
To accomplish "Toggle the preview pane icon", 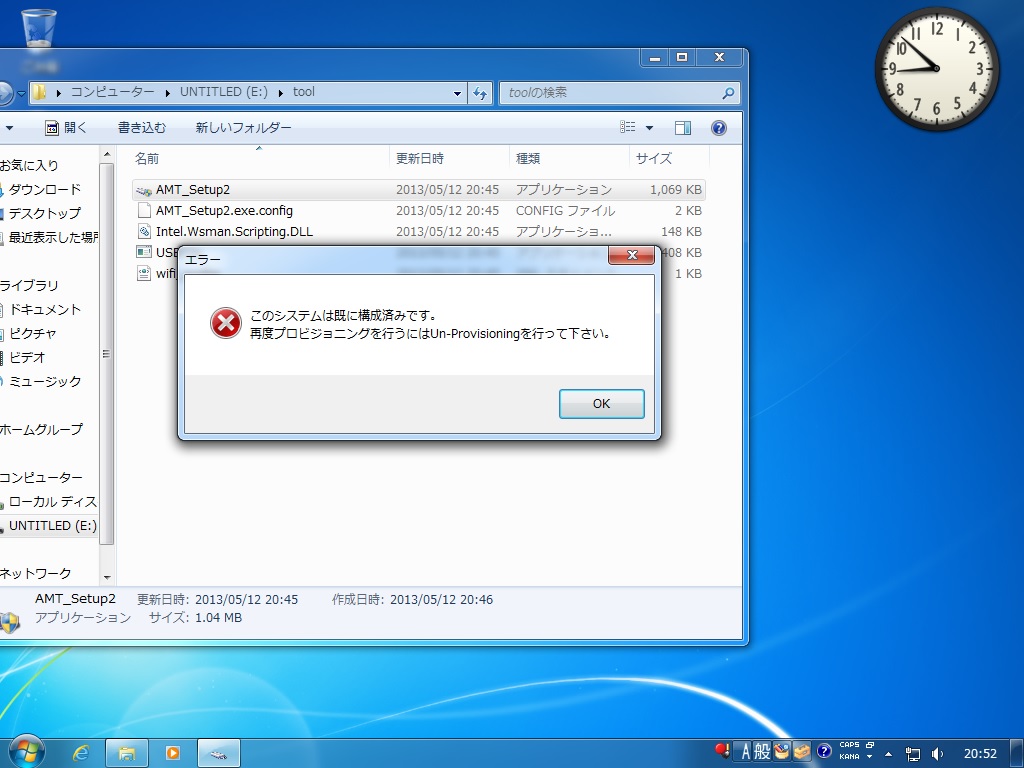I will [683, 128].
